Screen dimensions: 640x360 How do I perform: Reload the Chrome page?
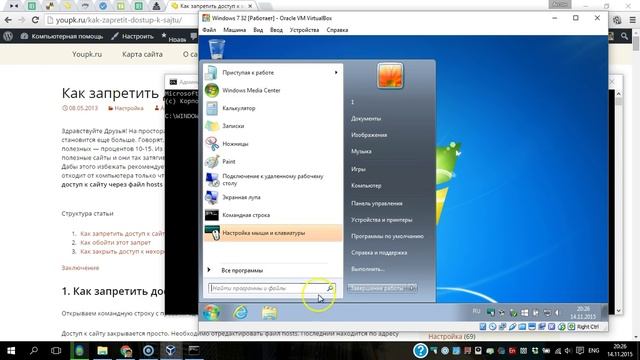coord(35,20)
